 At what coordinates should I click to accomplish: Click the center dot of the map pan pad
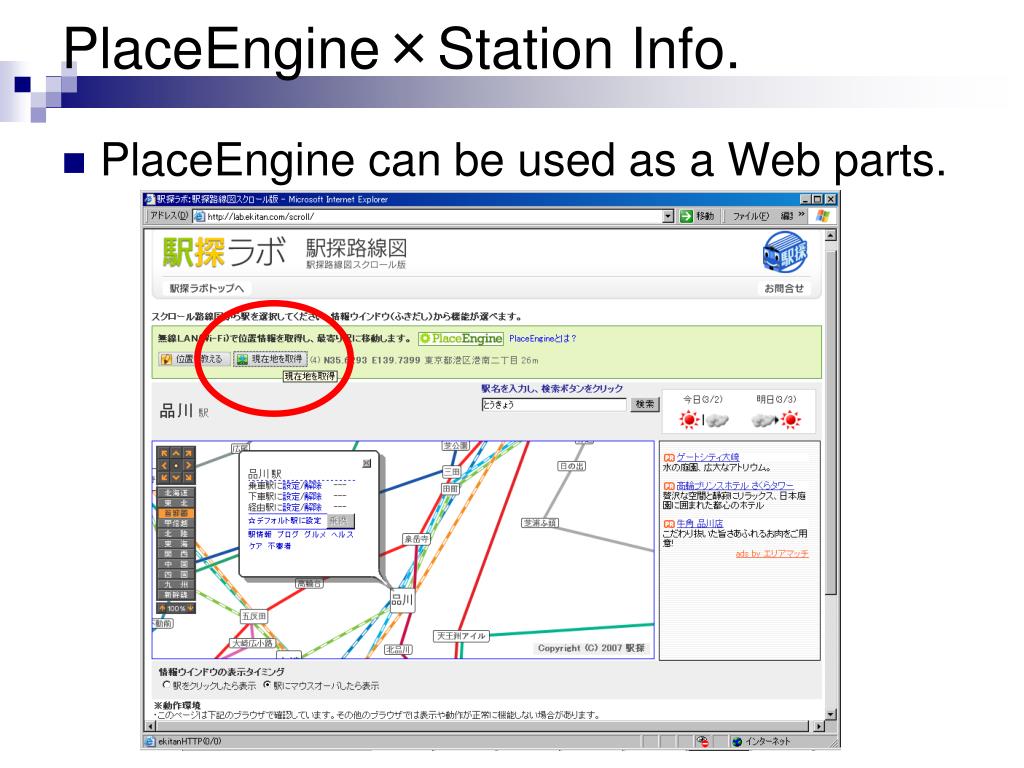(x=176, y=466)
